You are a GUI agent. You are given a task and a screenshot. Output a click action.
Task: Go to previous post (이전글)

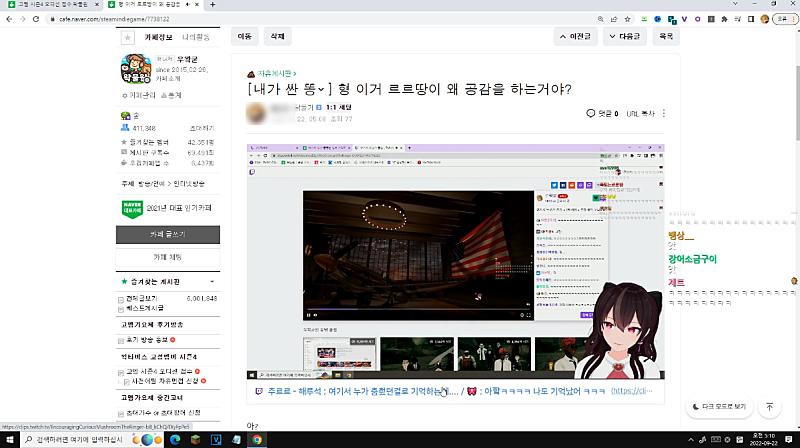[x=576, y=36]
